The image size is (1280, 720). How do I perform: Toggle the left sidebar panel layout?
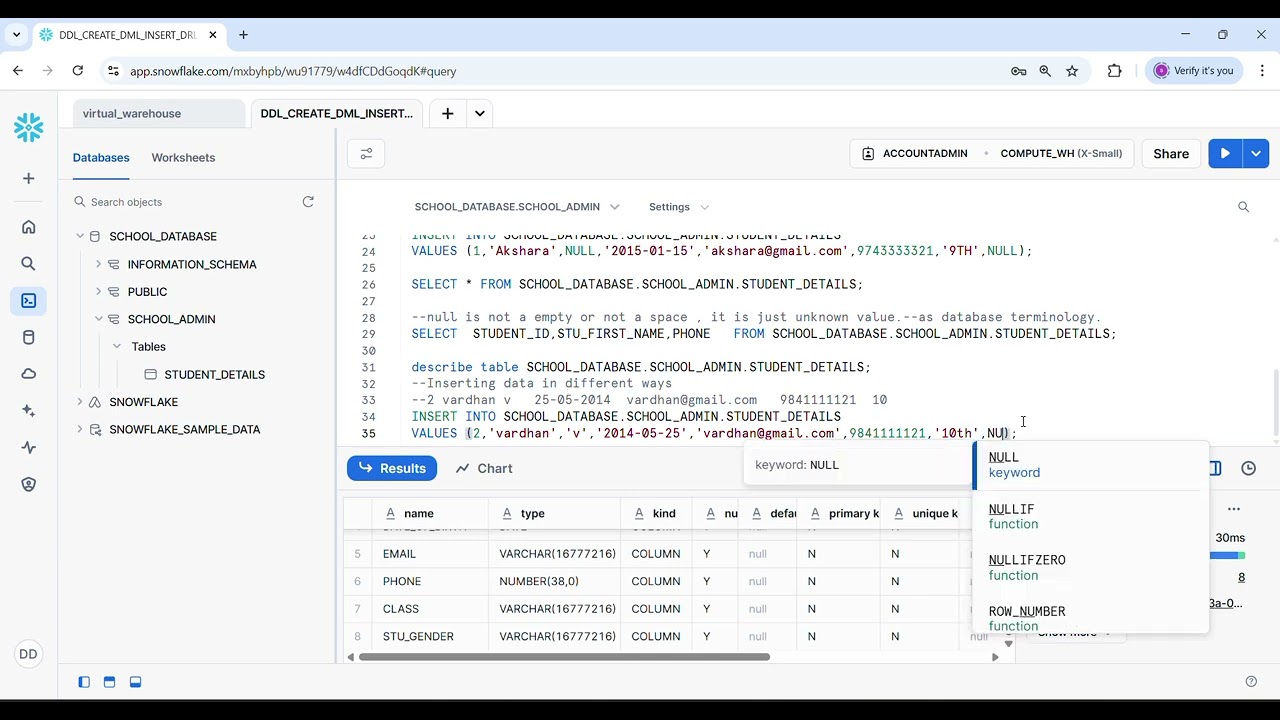(x=84, y=682)
